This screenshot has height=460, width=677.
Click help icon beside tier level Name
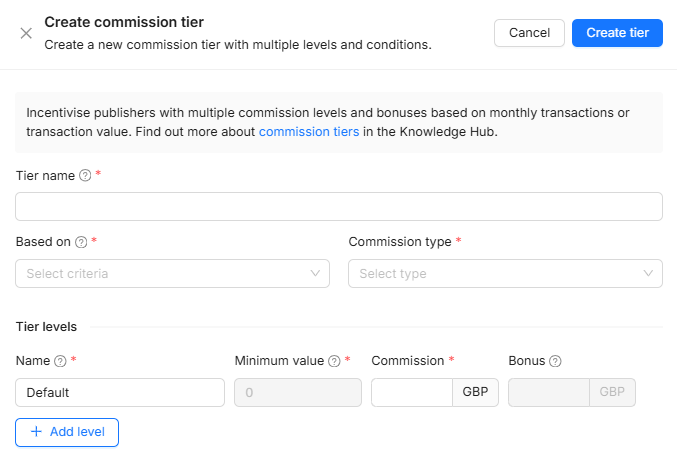click(x=60, y=360)
